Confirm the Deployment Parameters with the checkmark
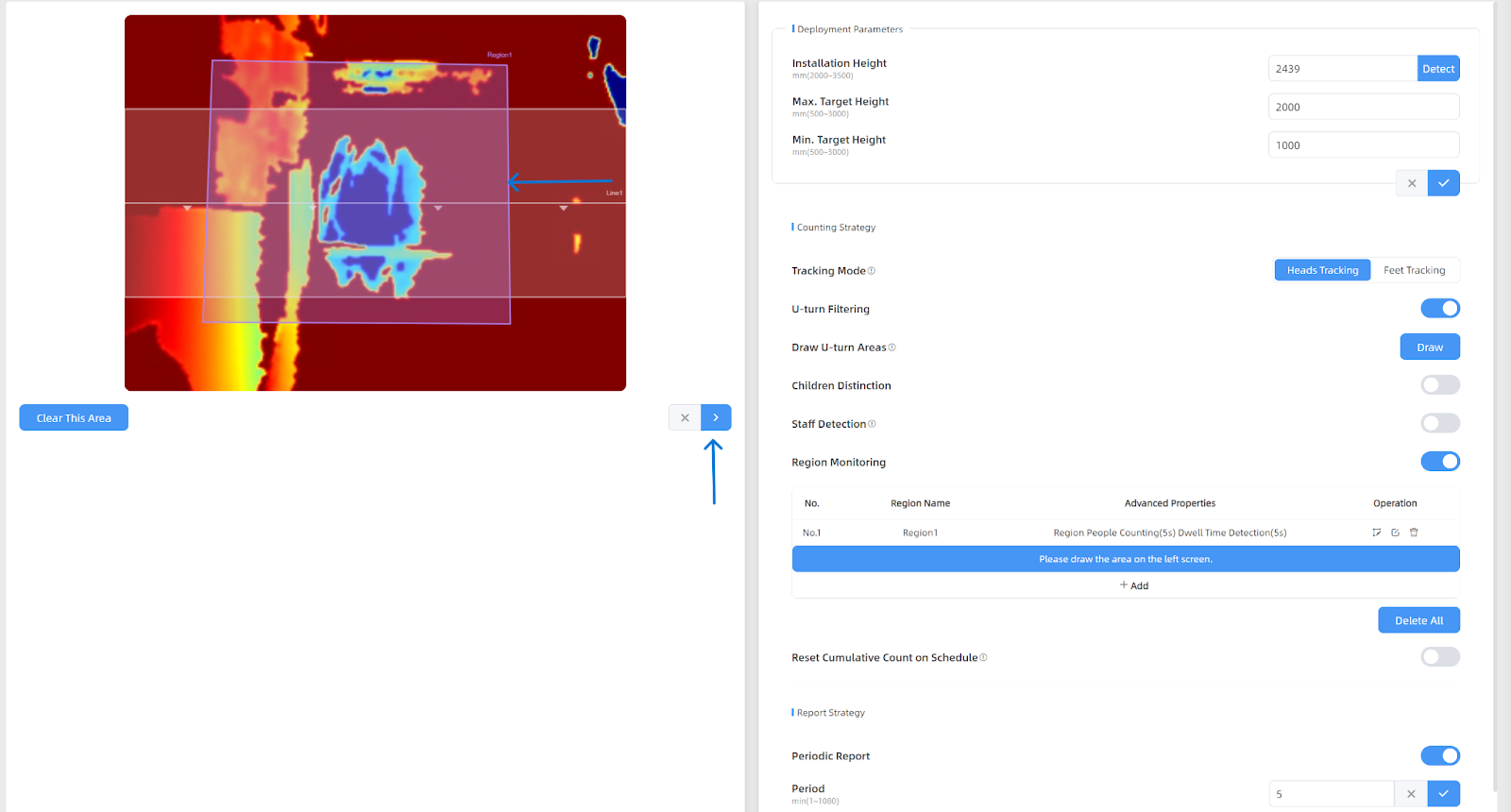The image size is (1511, 812). pyautogui.click(x=1443, y=183)
